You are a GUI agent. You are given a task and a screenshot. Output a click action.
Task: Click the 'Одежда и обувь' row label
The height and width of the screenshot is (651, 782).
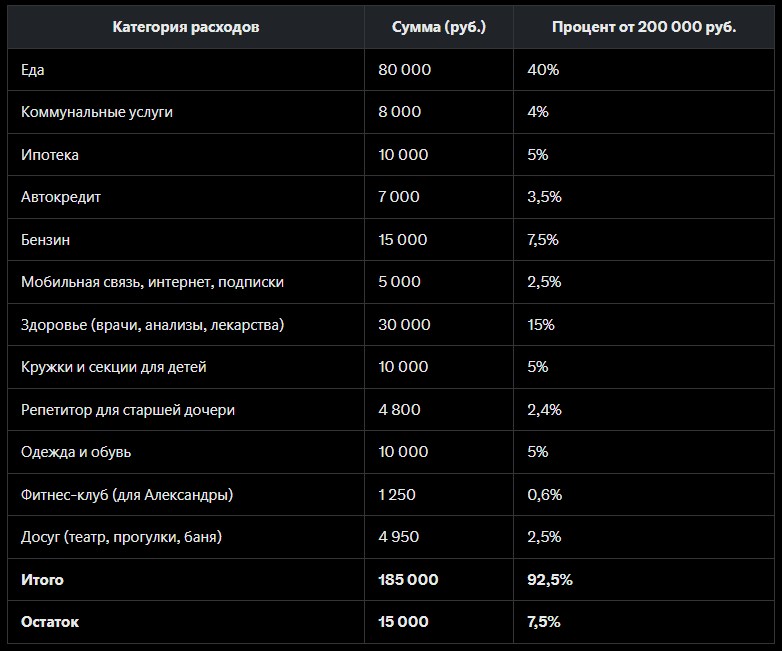pyautogui.click(x=76, y=452)
